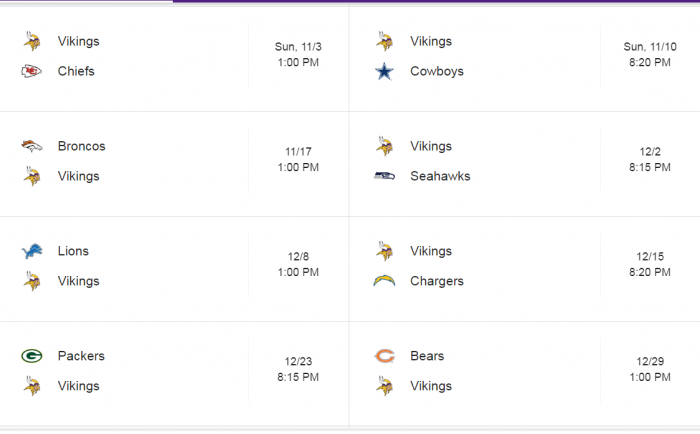Select the Seahawks team name
The image size is (700, 434).
[x=440, y=176]
